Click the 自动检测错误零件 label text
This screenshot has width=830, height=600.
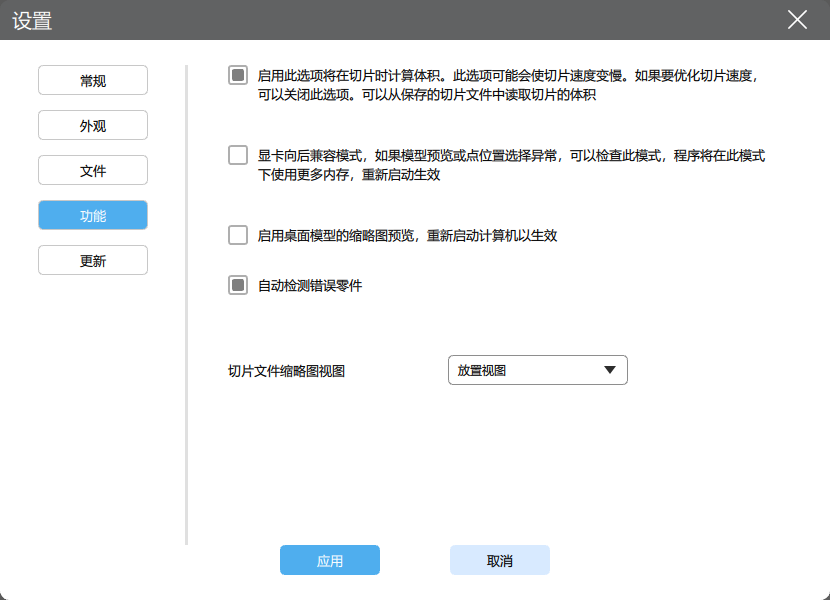pyautogui.click(x=310, y=286)
